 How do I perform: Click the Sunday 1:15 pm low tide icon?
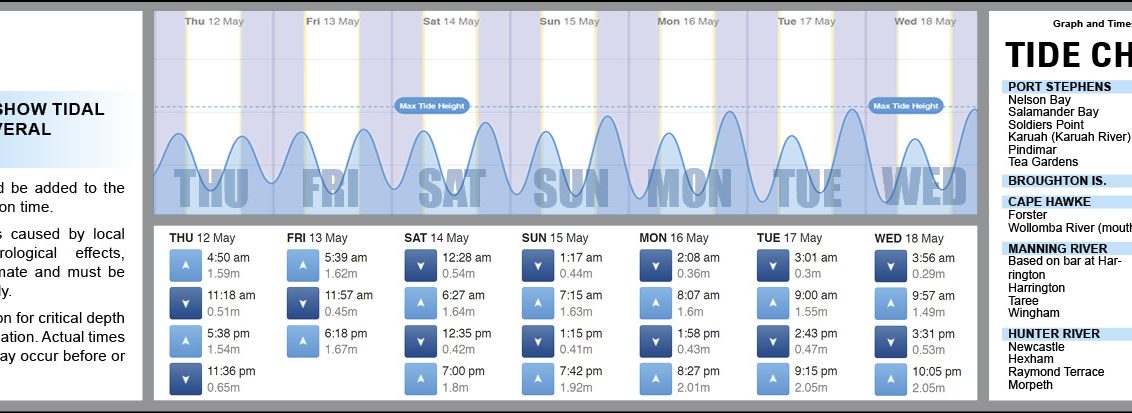tap(536, 341)
